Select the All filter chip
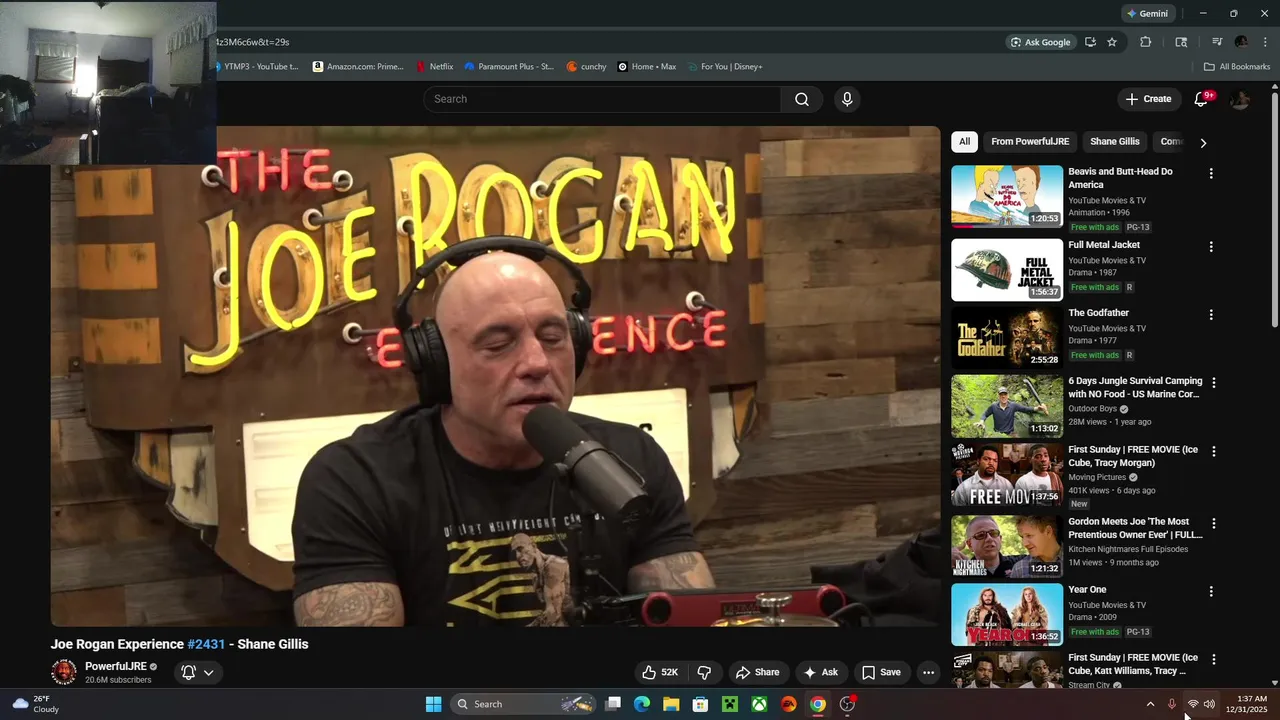This screenshot has height=720, width=1280. click(964, 142)
